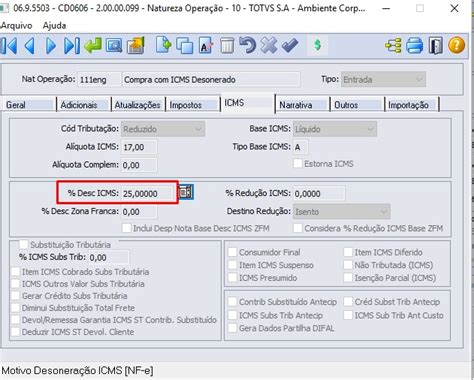Expand Cód Tributação Reduzido dropdown
Viewport: 474px width, 380px height.
(x=163, y=129)
